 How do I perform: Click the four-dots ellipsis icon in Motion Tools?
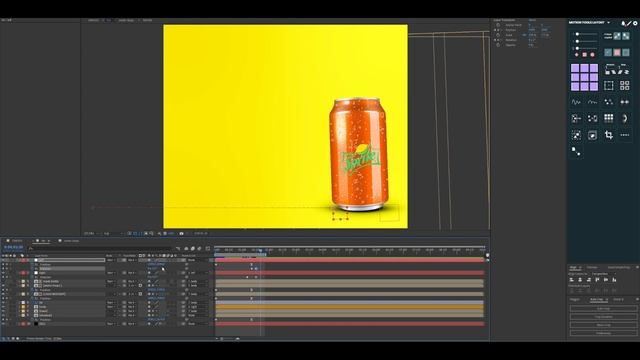pos(625,135)
